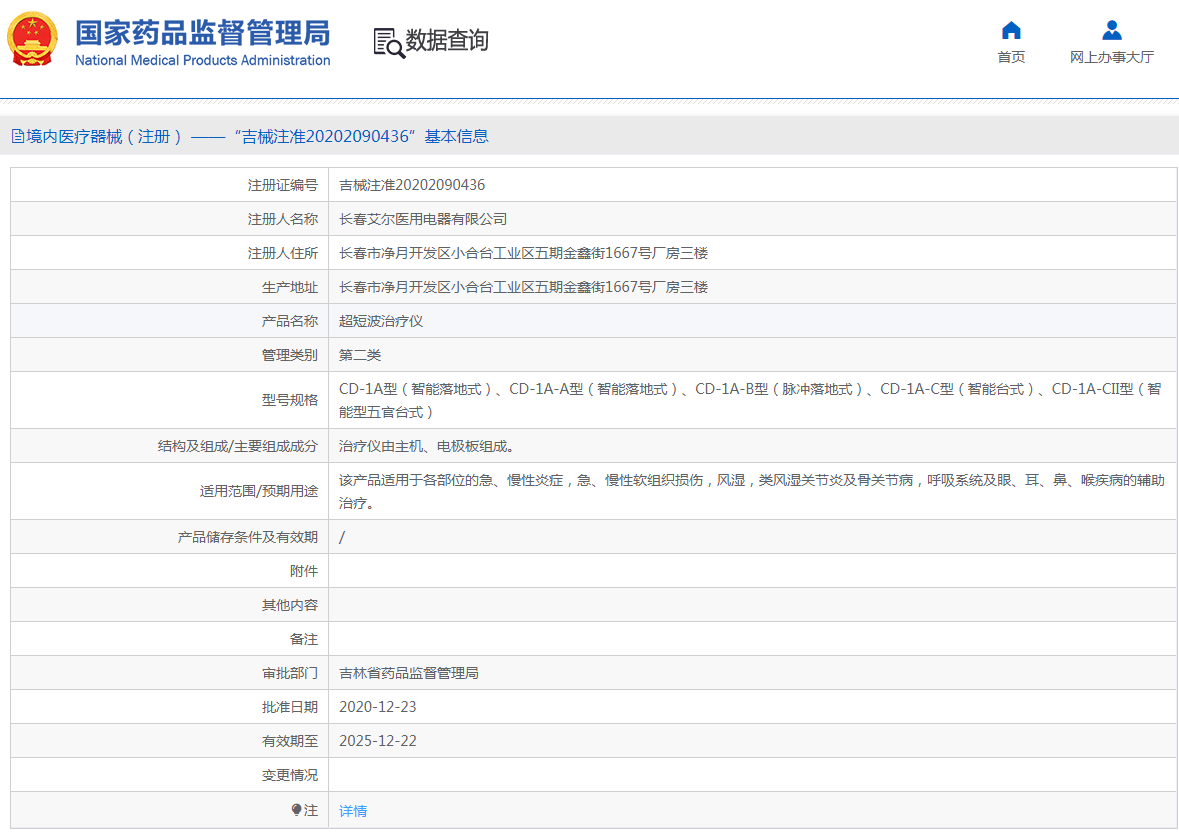Screen dimensions: 1179x833
Task: Click the slash value for 产品储存条件及有效期
Action: tap(342, 537)
